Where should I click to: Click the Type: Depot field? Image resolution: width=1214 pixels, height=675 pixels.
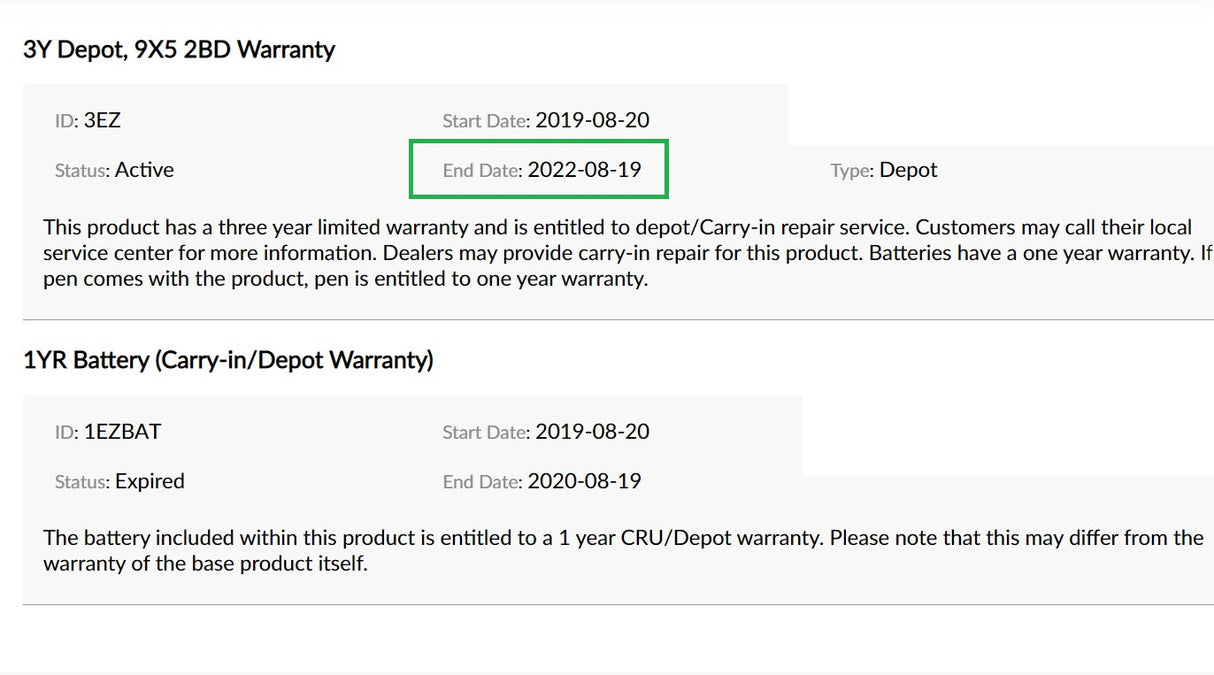884,170
